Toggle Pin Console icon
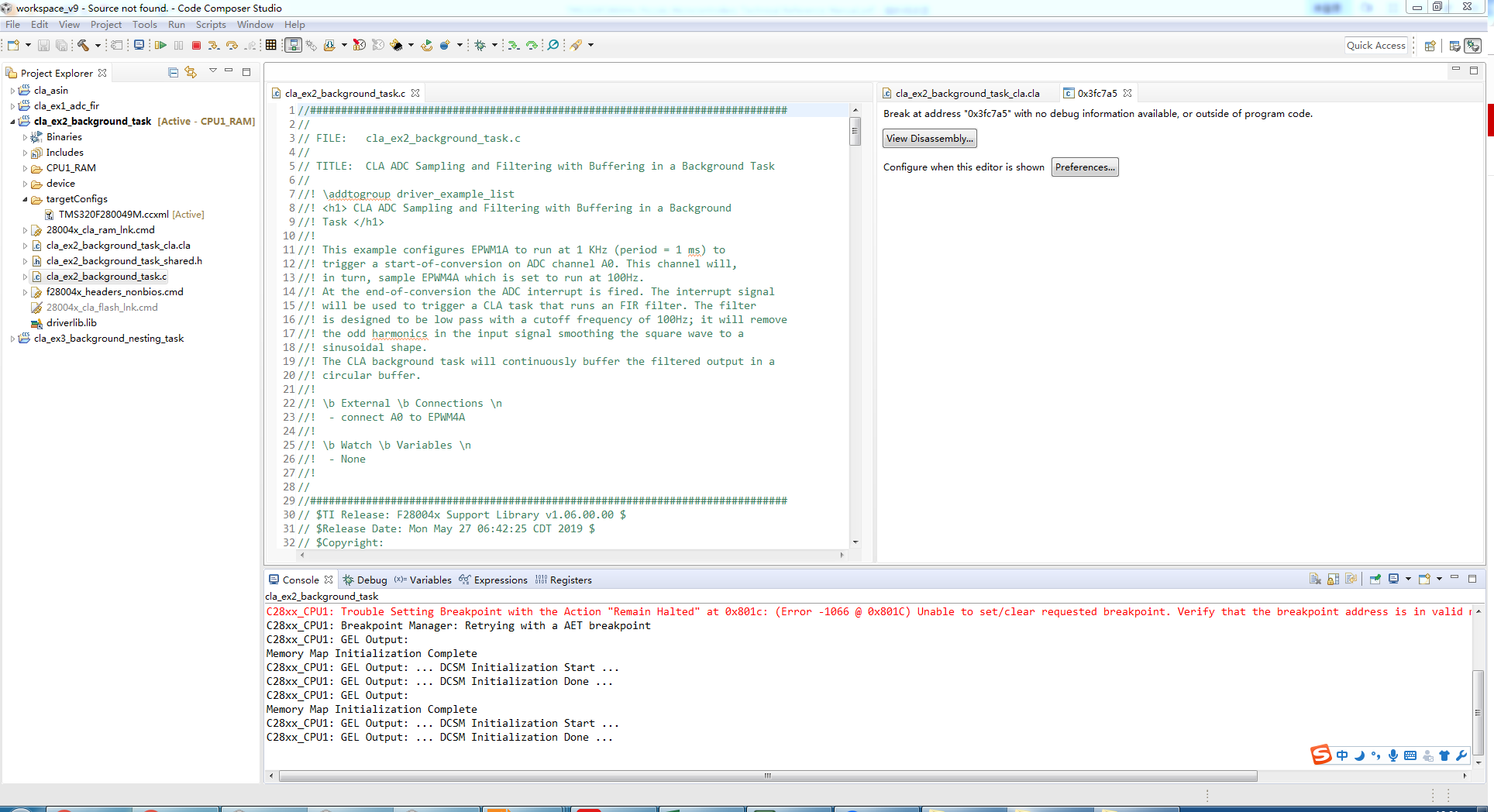The width and height of the screenshot is (1494, 812). (1375, 580)
